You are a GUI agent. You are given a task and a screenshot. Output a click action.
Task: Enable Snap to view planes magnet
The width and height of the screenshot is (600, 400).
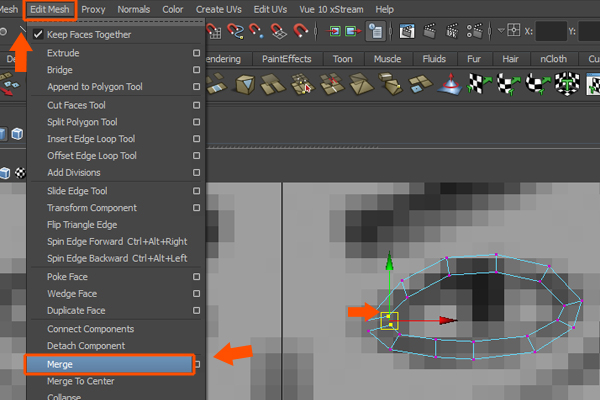(279, 31)
